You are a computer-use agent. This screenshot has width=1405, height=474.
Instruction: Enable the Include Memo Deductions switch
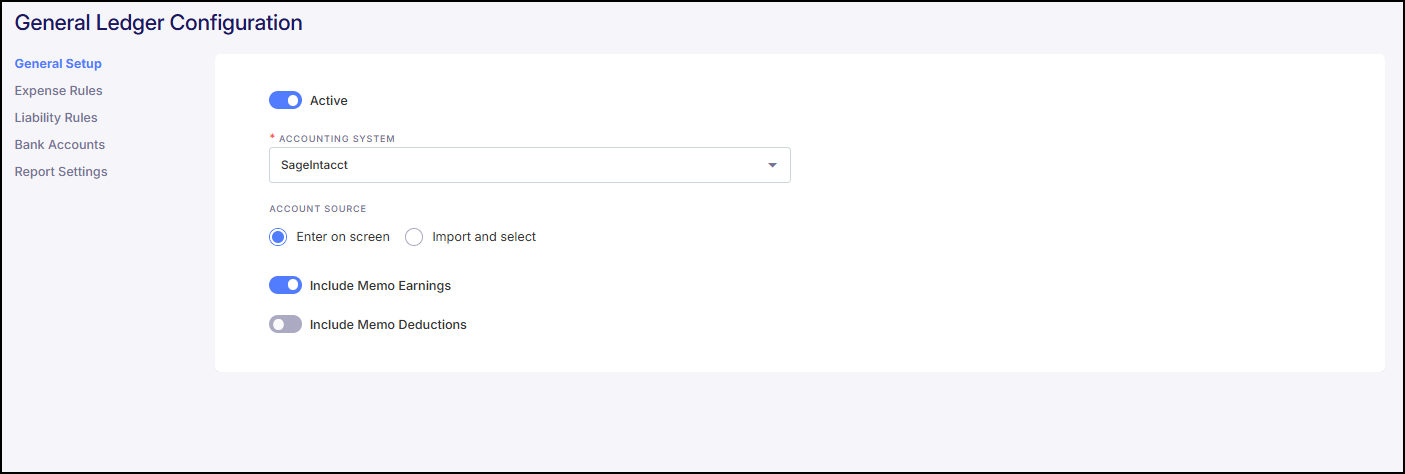[285, 324]
